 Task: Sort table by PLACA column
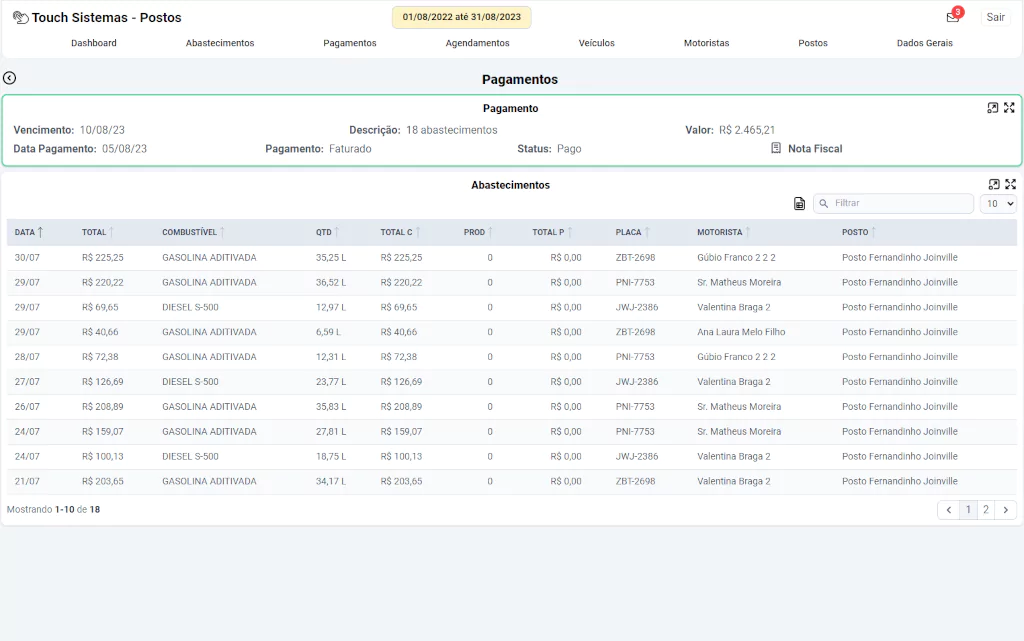(x=633, y=232)
